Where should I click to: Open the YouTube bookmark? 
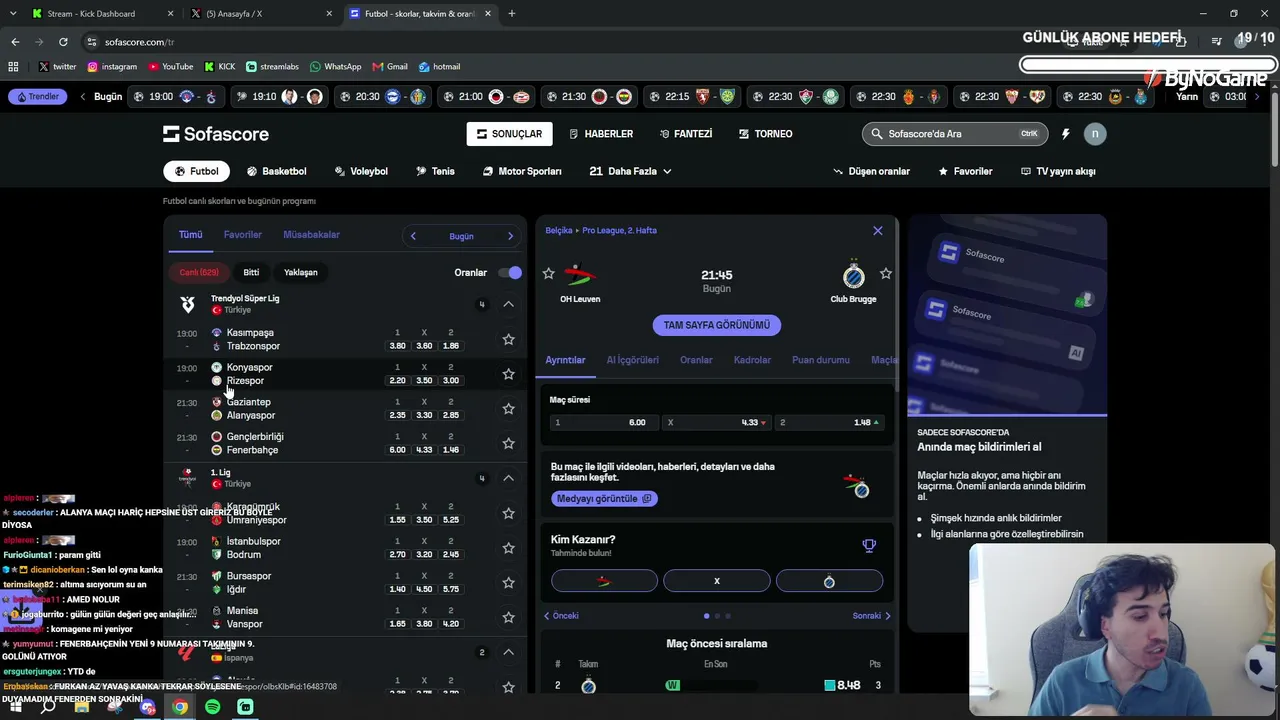point(170,67)
